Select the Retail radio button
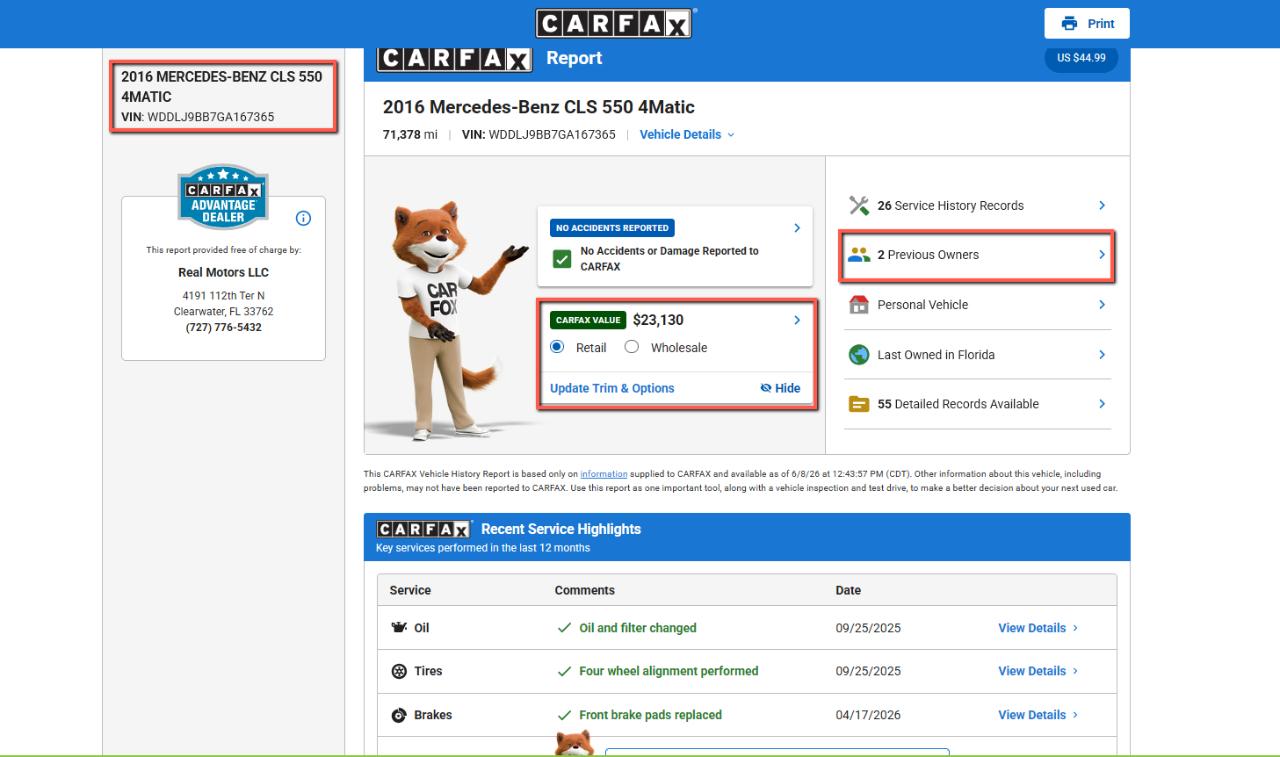Viewport: 1280px width, 757px height. [x=557, y=347]
